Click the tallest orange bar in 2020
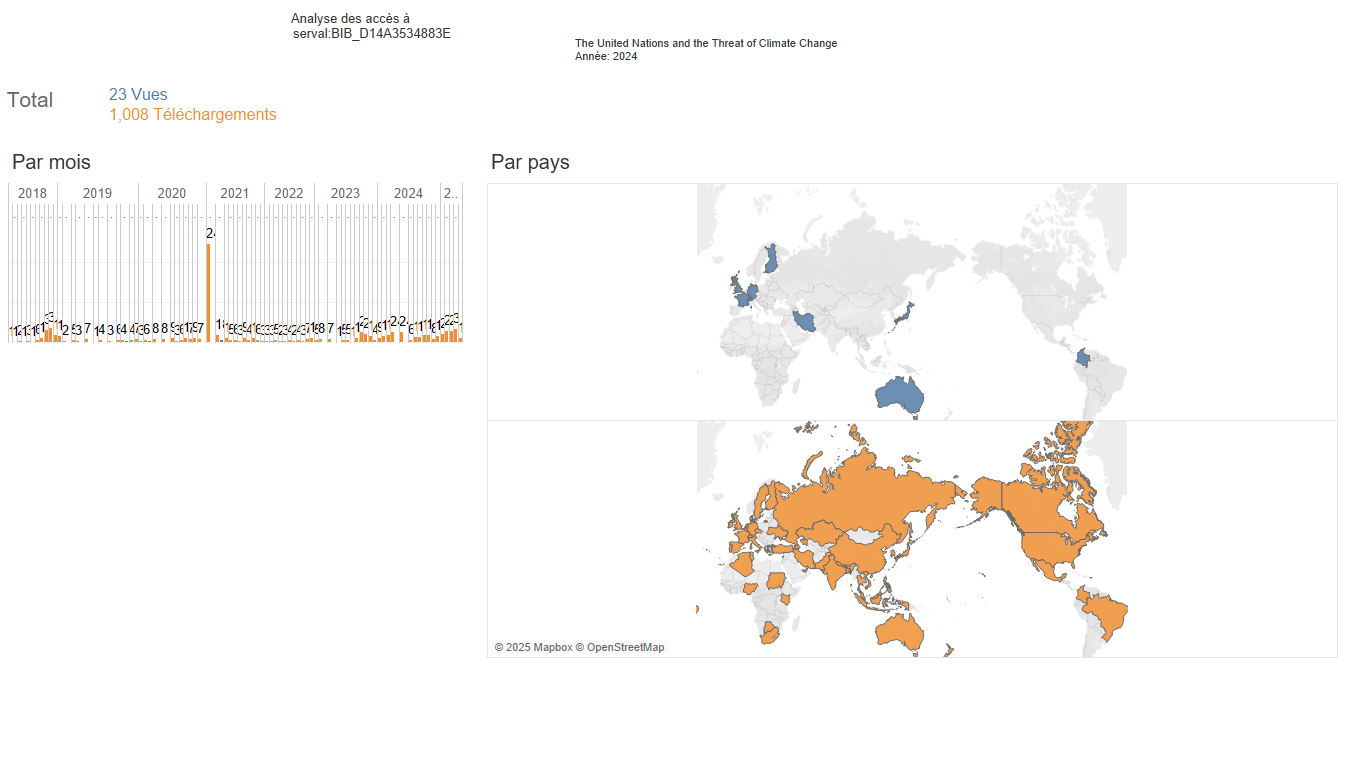Screen dimensions: 1366x768 [x=208, y=292]
